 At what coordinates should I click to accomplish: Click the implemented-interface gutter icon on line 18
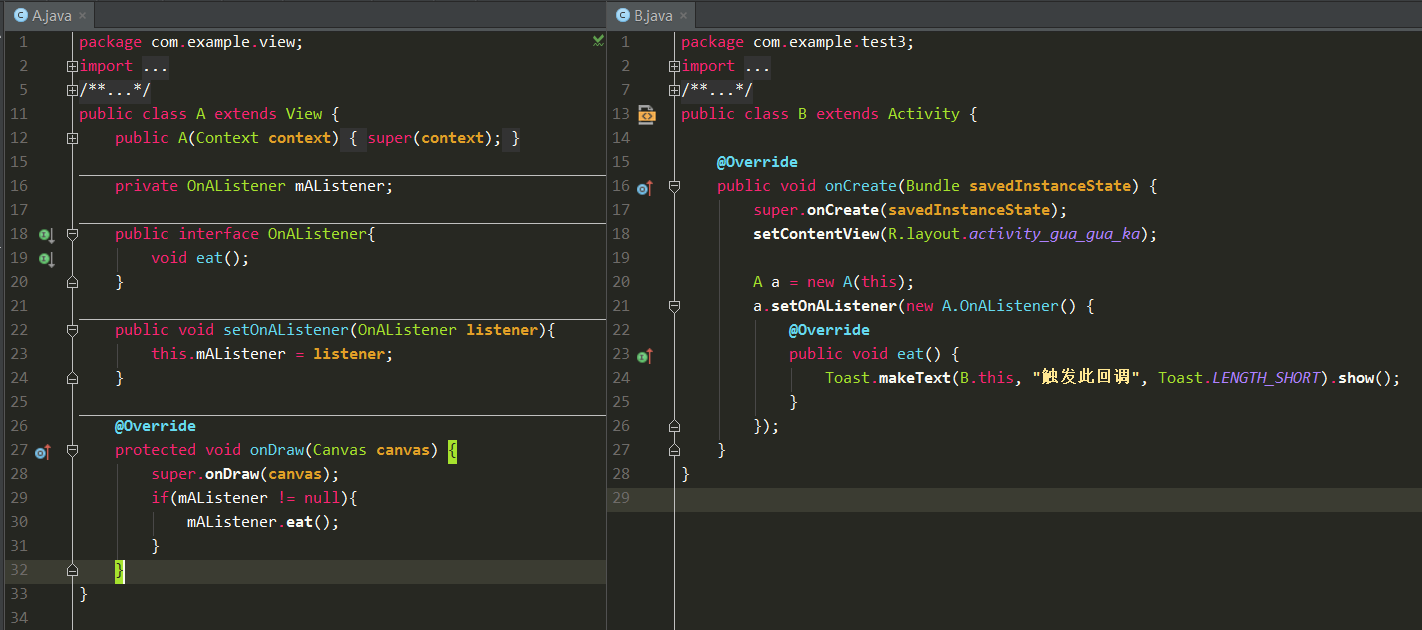point(46,234)
